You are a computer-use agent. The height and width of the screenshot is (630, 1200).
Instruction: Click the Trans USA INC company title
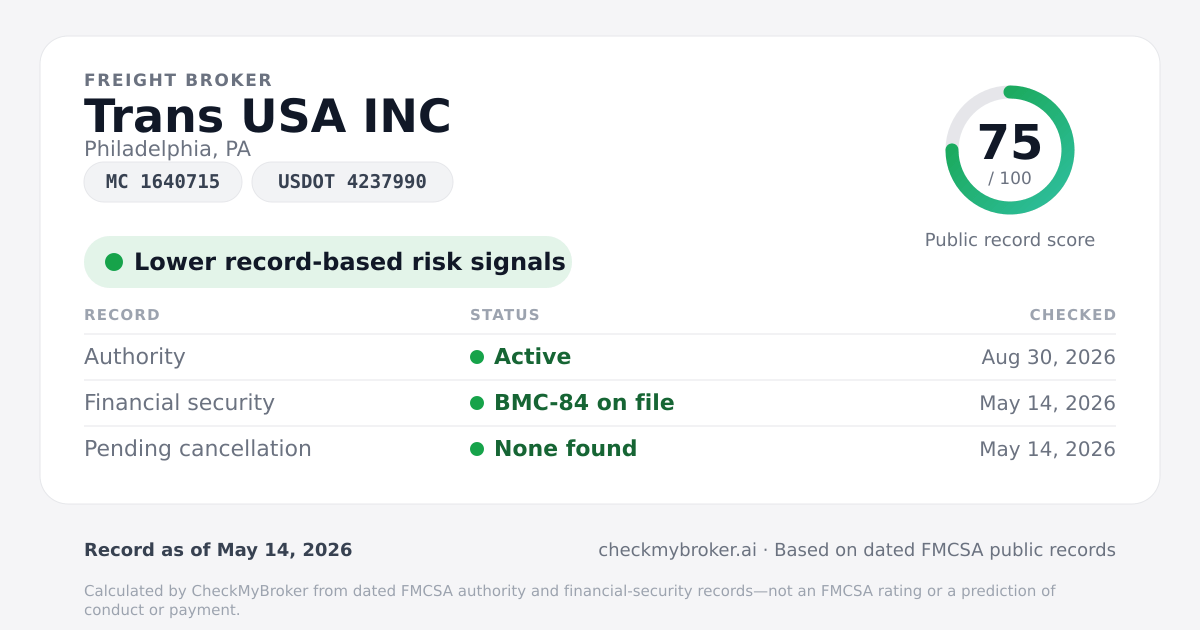268,117
